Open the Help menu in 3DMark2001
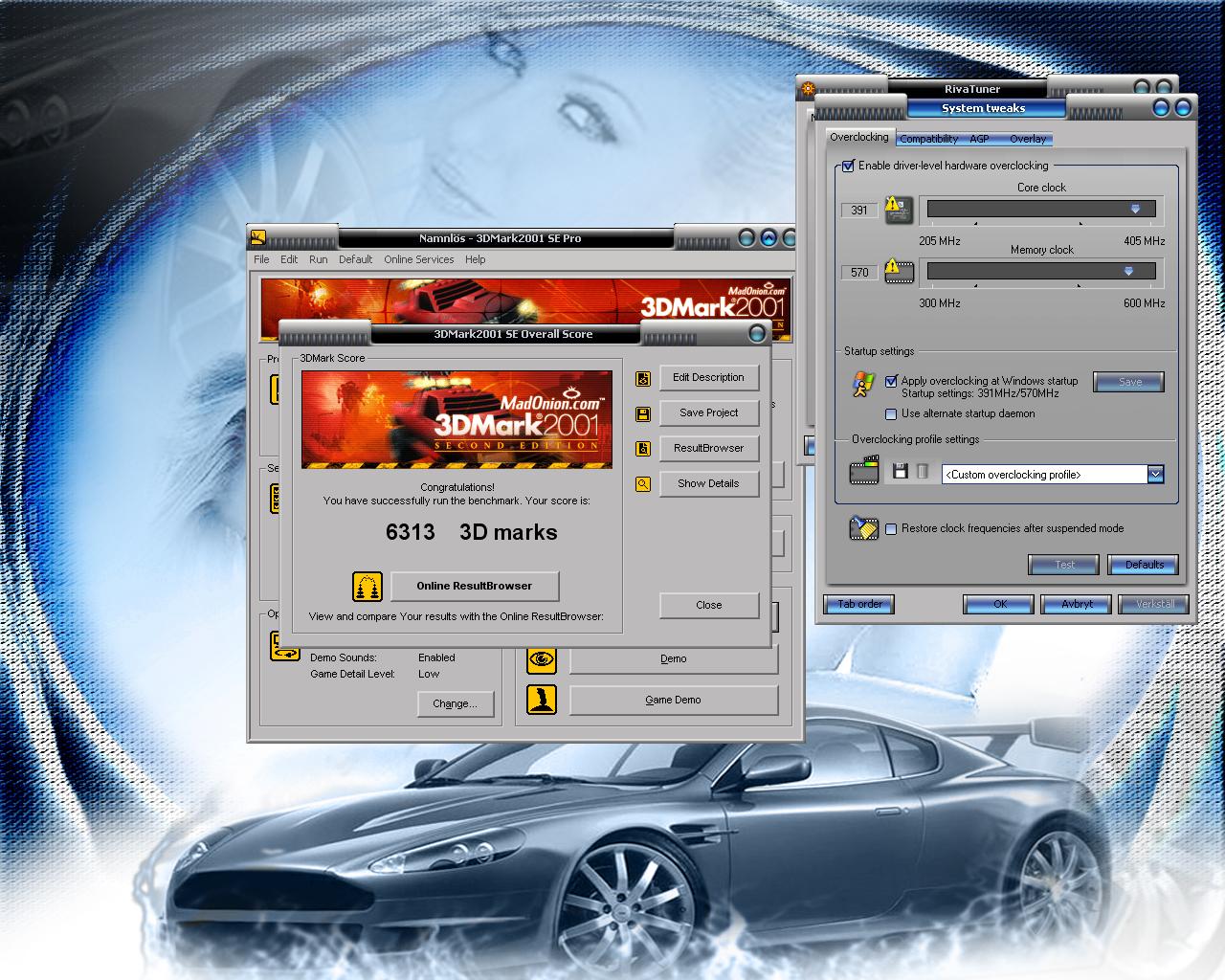Image resolution: width=1225 pixels, height=980 pixels. (476, 259)
